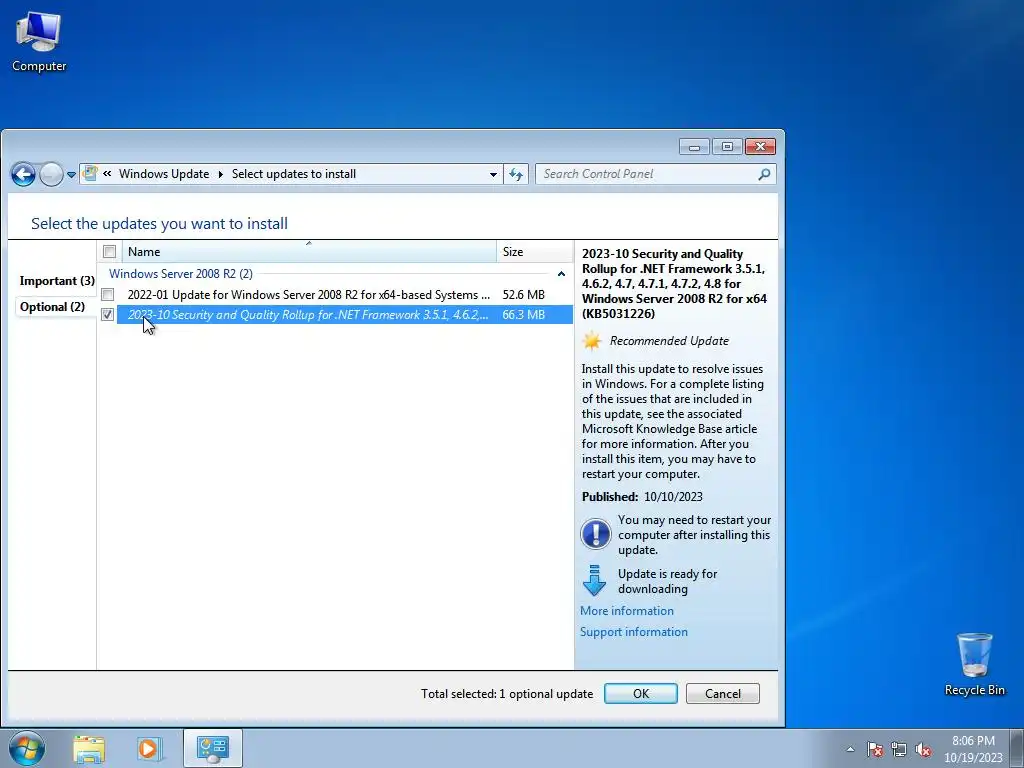This screenshot has height=768, width=1024.
Task: Click the muted volume speaker icon
Action: coord(923,749)
